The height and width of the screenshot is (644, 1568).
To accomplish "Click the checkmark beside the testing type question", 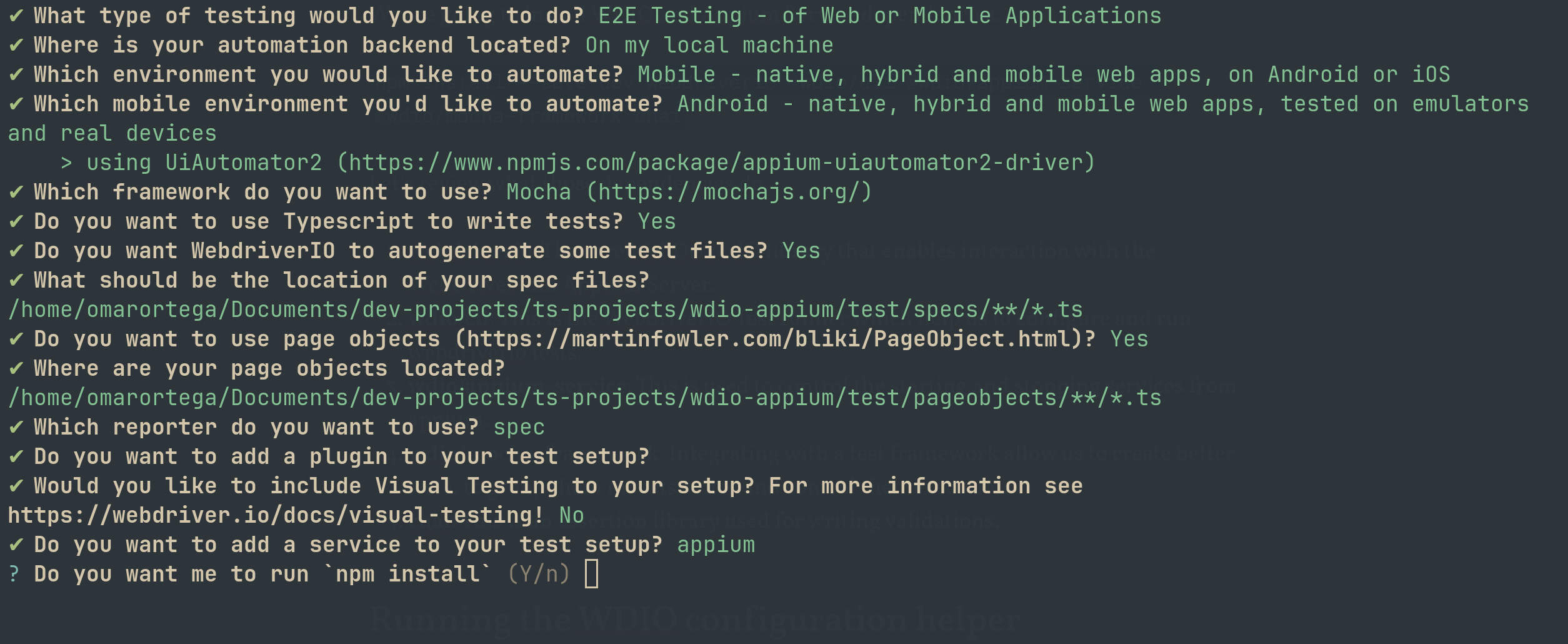I will (x=16, y=16).
